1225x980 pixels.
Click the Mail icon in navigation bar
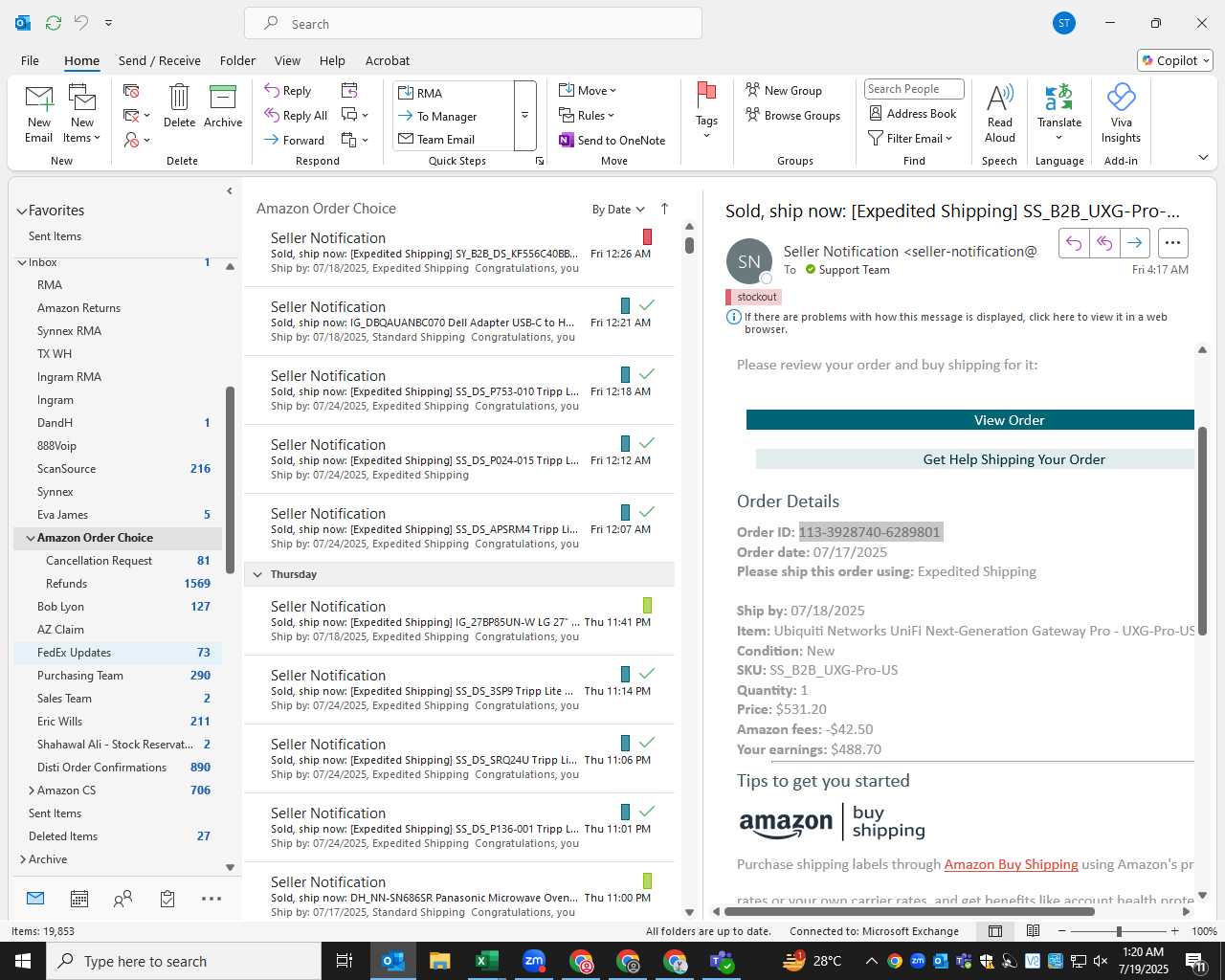pyautogui.click(x=35, y=899)
